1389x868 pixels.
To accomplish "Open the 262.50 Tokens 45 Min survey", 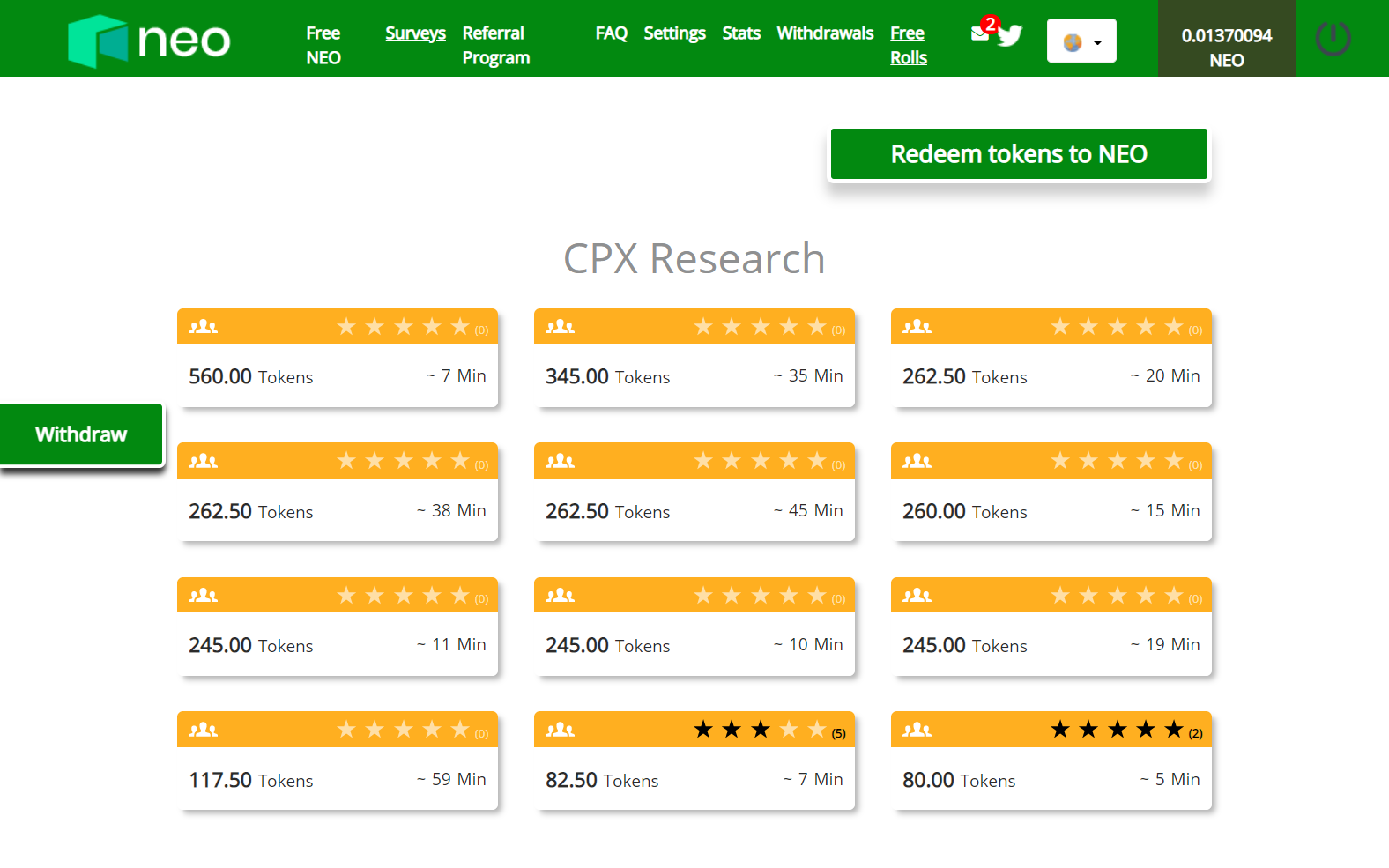I will 694,492.
